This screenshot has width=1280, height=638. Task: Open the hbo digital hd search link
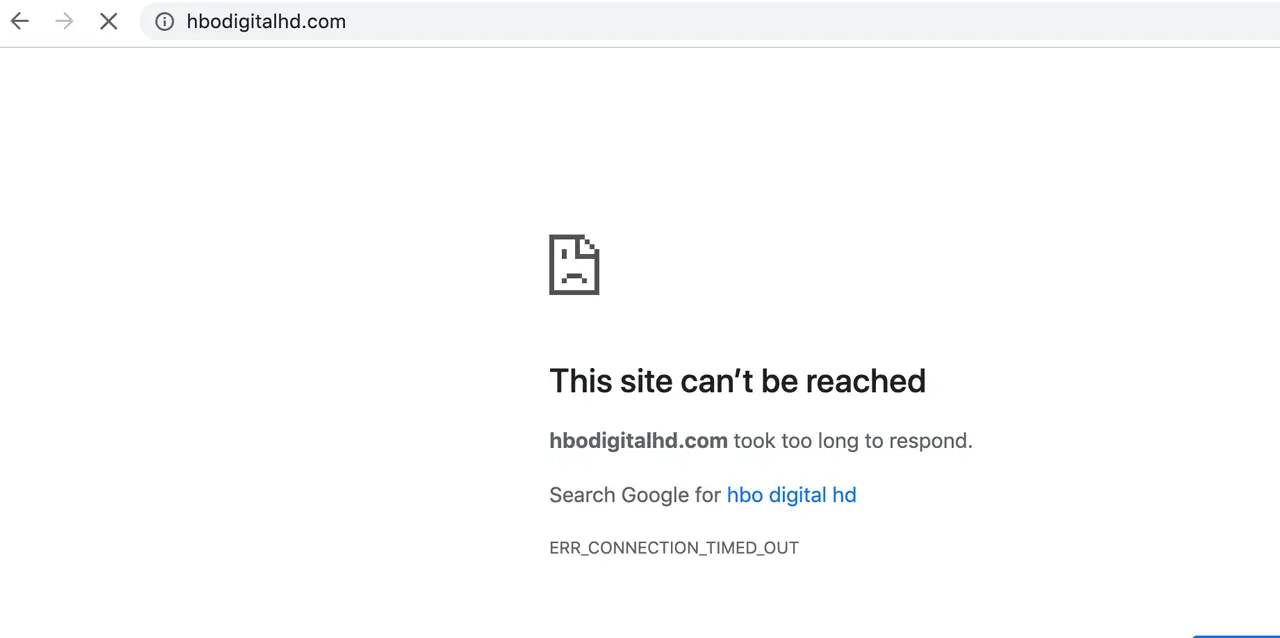791,495
